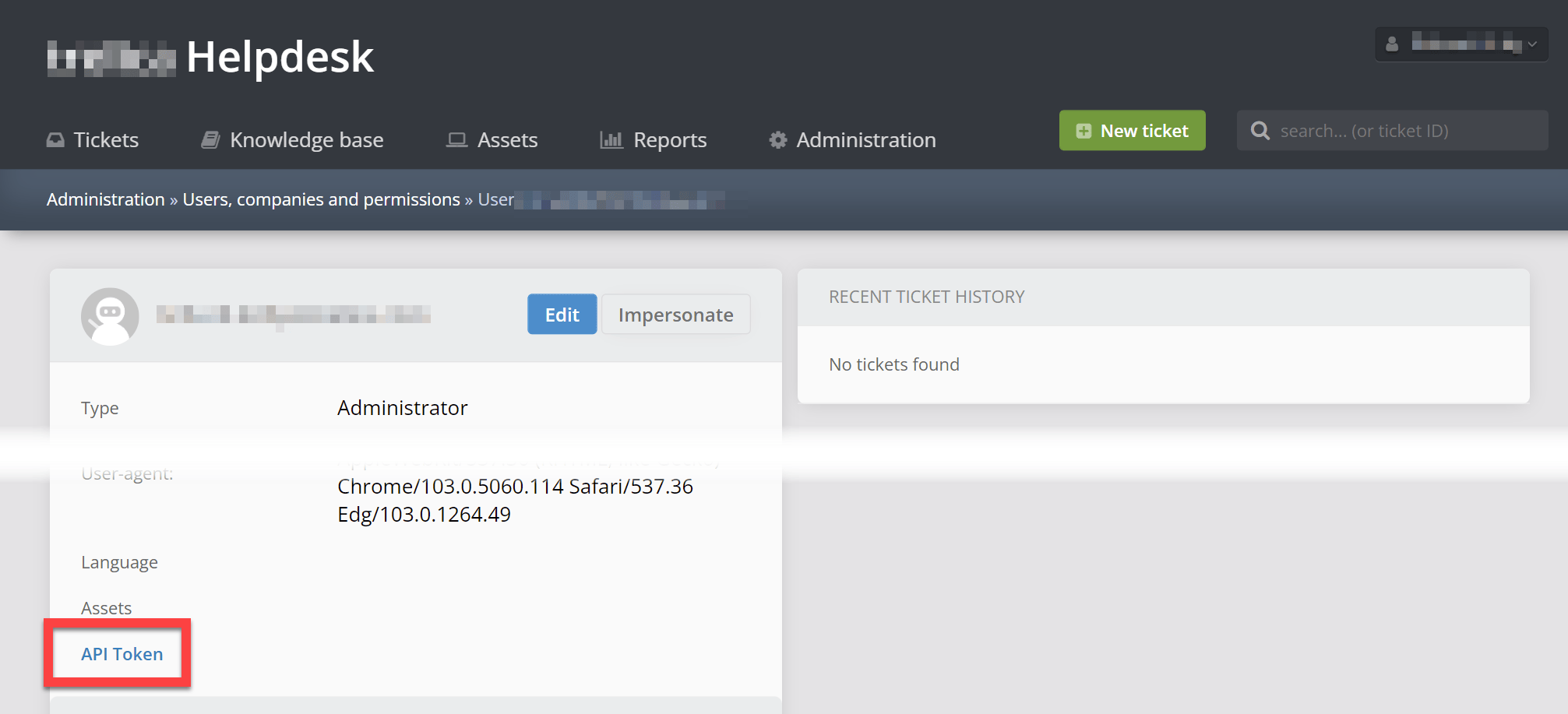1568x714 pixels.
Task: Focus the ticket search field
Action: pos(1392,131)
